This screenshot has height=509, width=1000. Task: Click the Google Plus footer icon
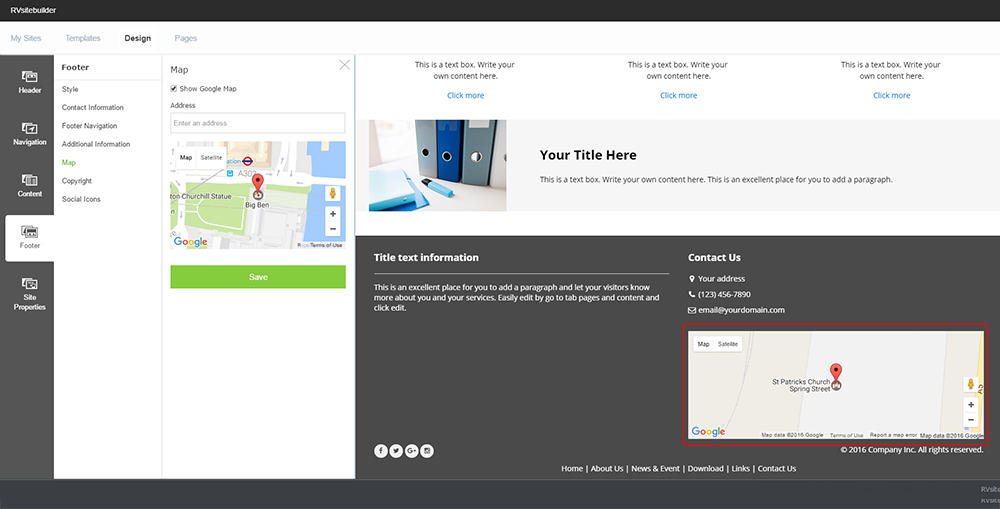(x=411, y=451)
